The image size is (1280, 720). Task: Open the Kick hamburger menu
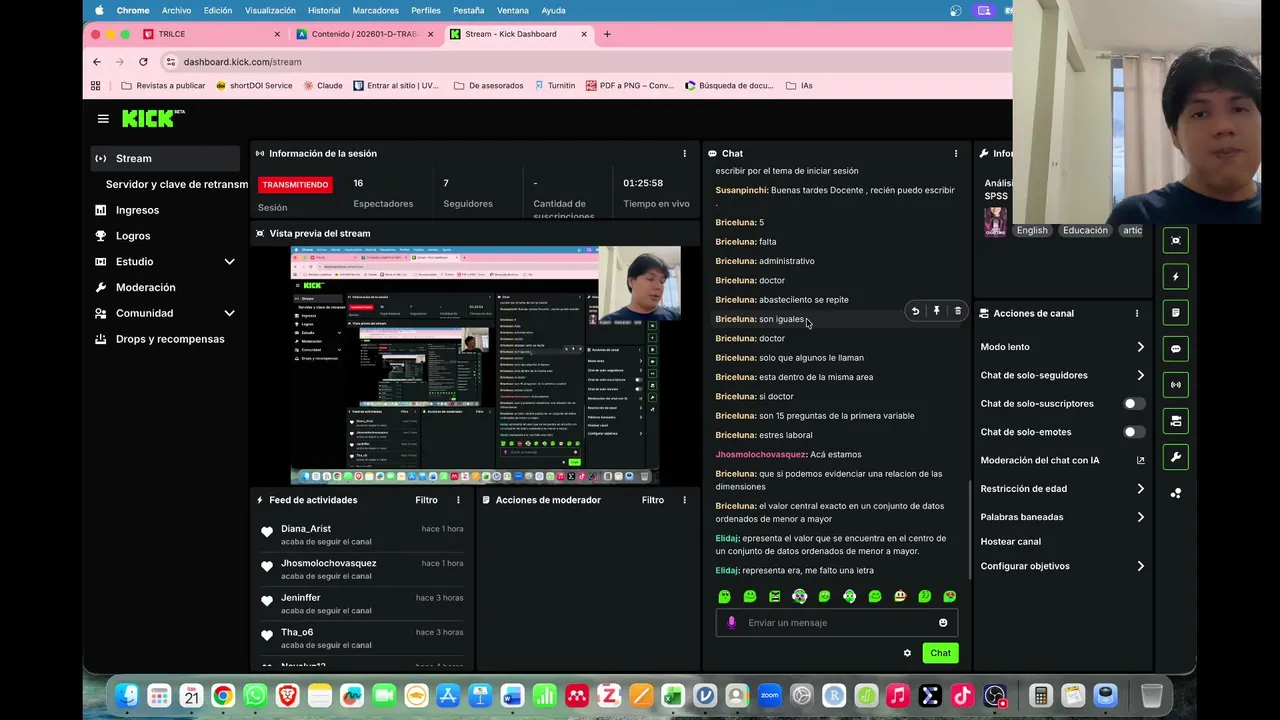tap(103, 119)
